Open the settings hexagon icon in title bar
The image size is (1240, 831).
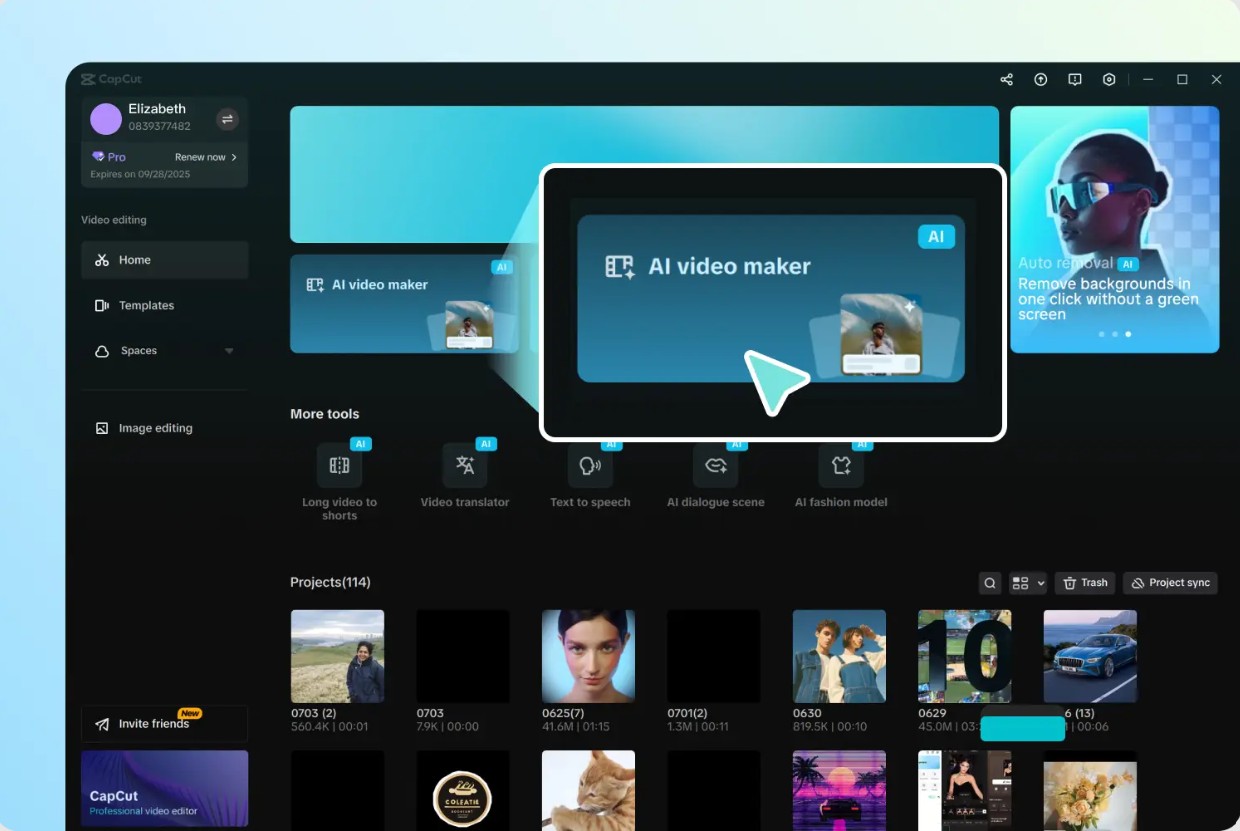[x=1109, y=80]
